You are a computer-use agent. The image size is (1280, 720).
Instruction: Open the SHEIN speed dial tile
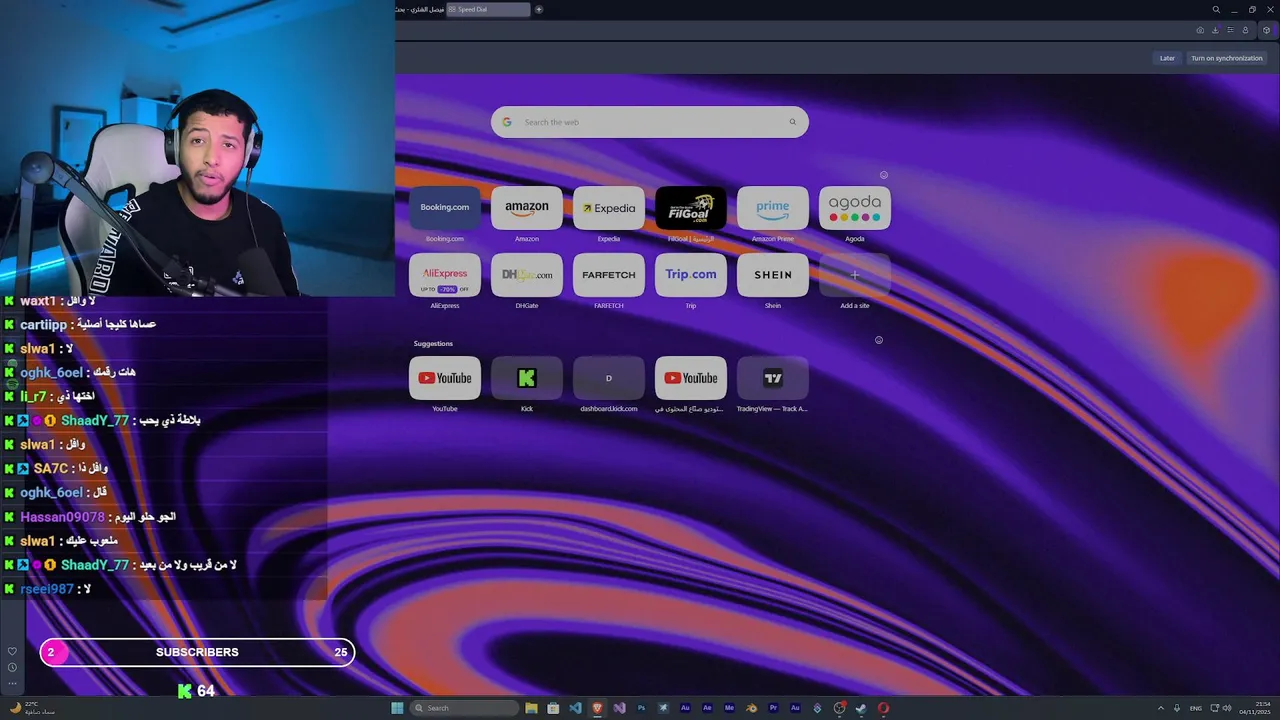point(773,274)
